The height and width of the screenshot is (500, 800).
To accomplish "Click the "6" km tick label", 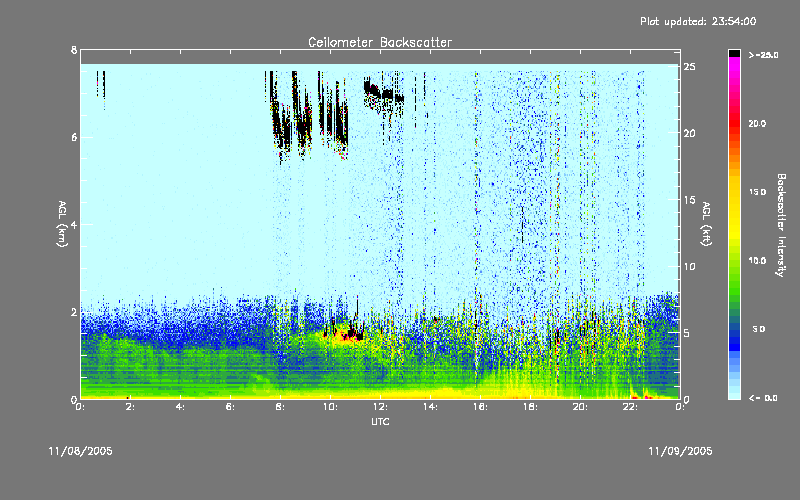I will pos(74,137).
